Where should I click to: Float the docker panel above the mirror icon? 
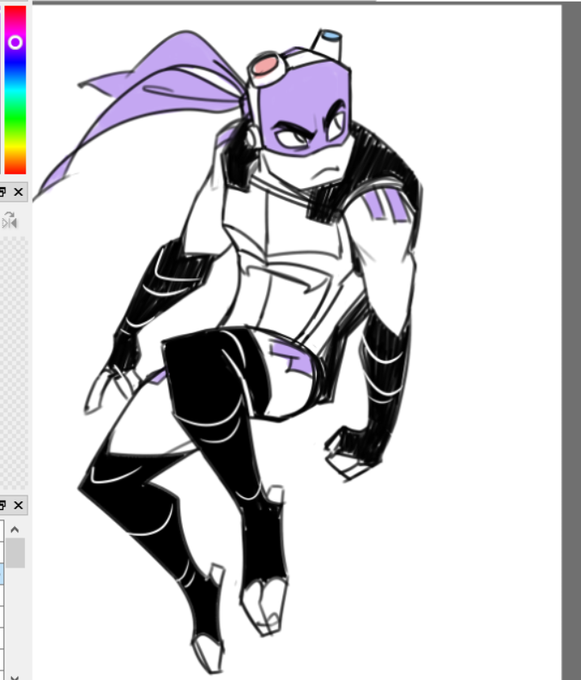2,192
